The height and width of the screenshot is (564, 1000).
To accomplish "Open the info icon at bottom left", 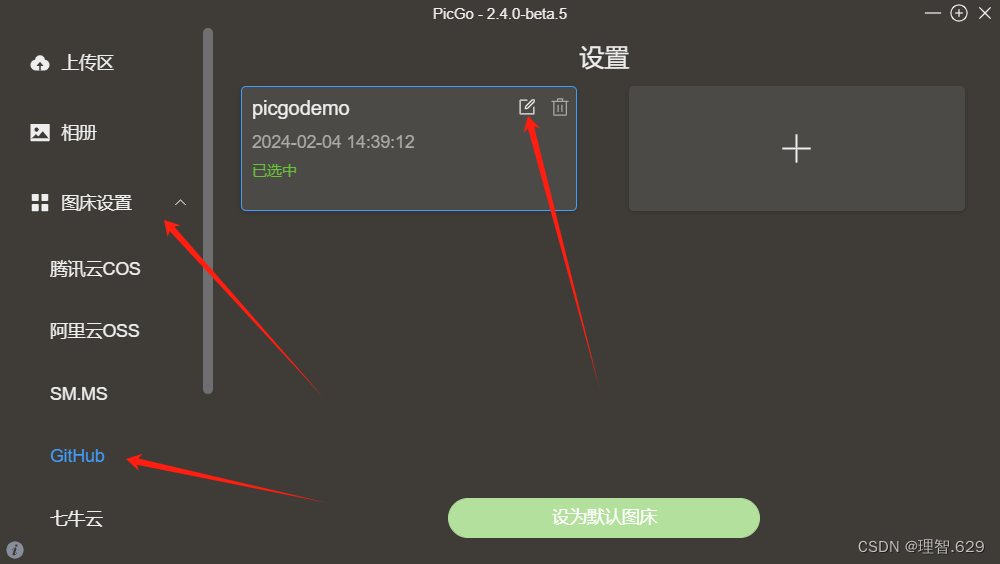I will click(x=15, y=550).
